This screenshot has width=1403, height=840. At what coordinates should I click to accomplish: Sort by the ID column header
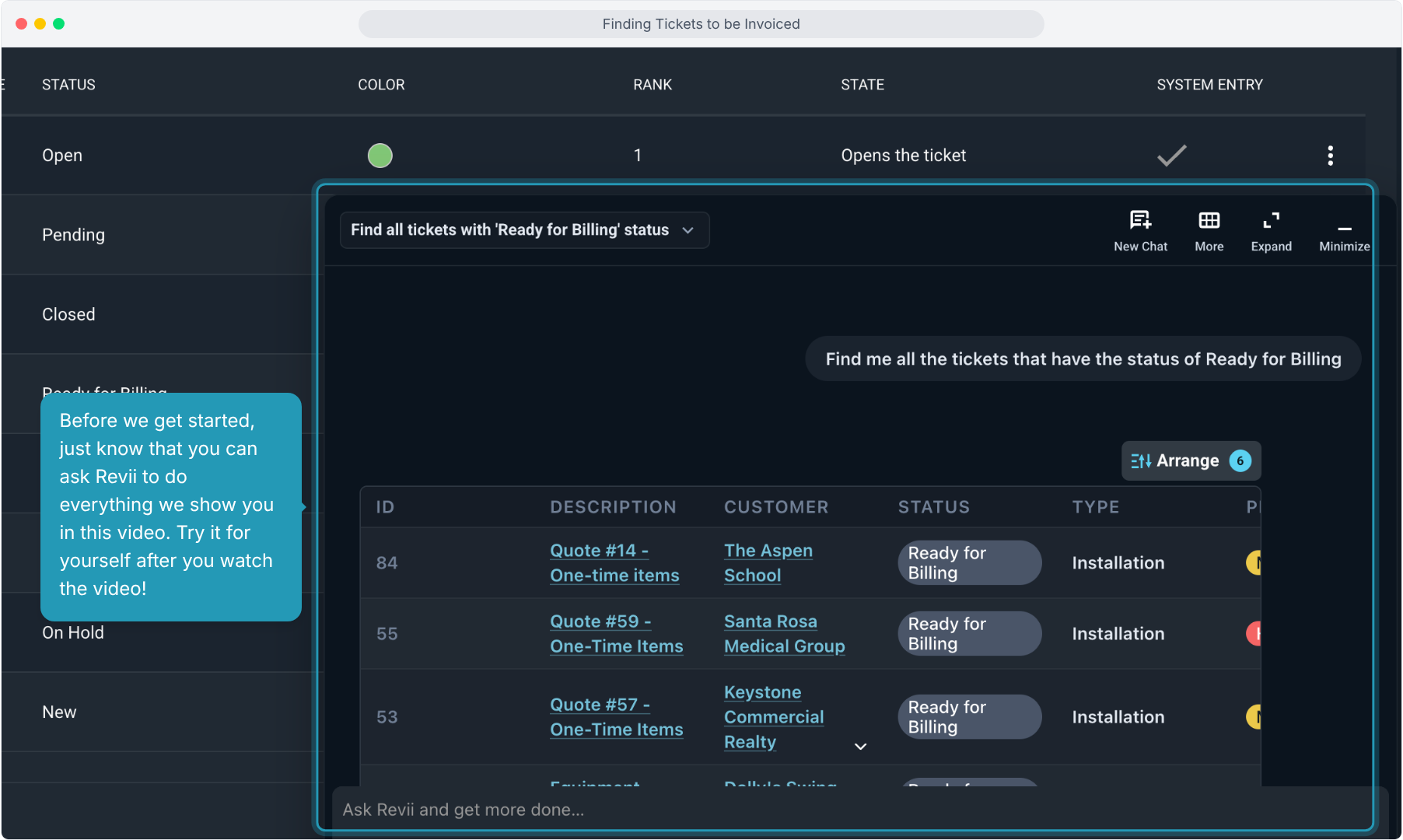coord(385,507)
